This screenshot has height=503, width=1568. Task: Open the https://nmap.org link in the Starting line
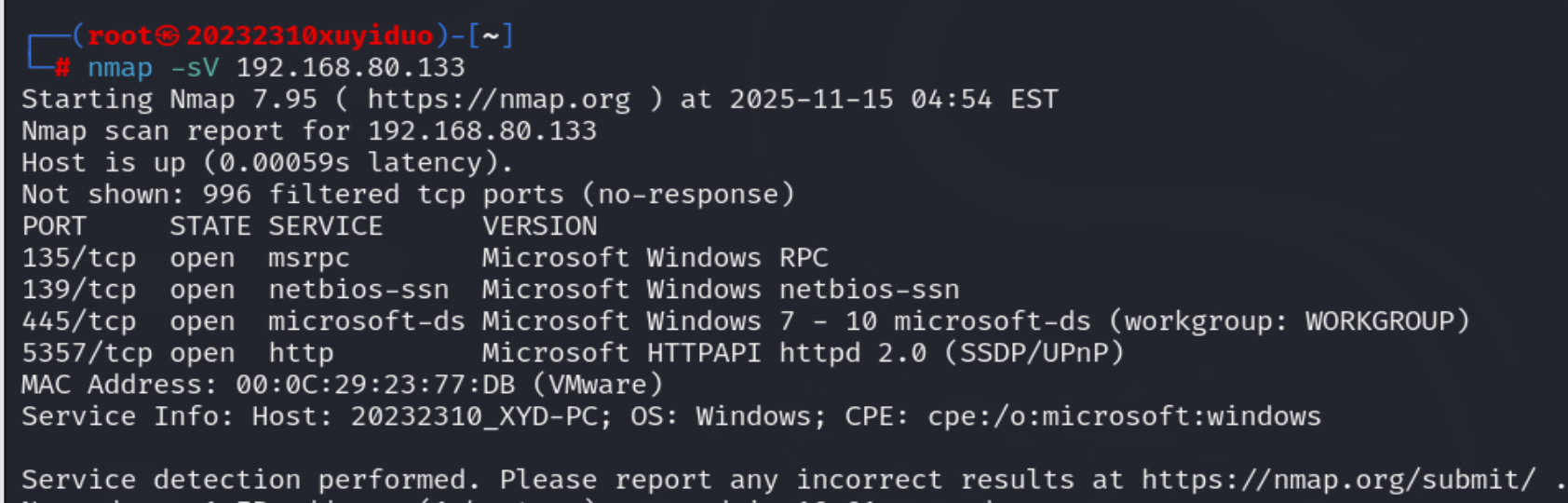tap(498, 99)
